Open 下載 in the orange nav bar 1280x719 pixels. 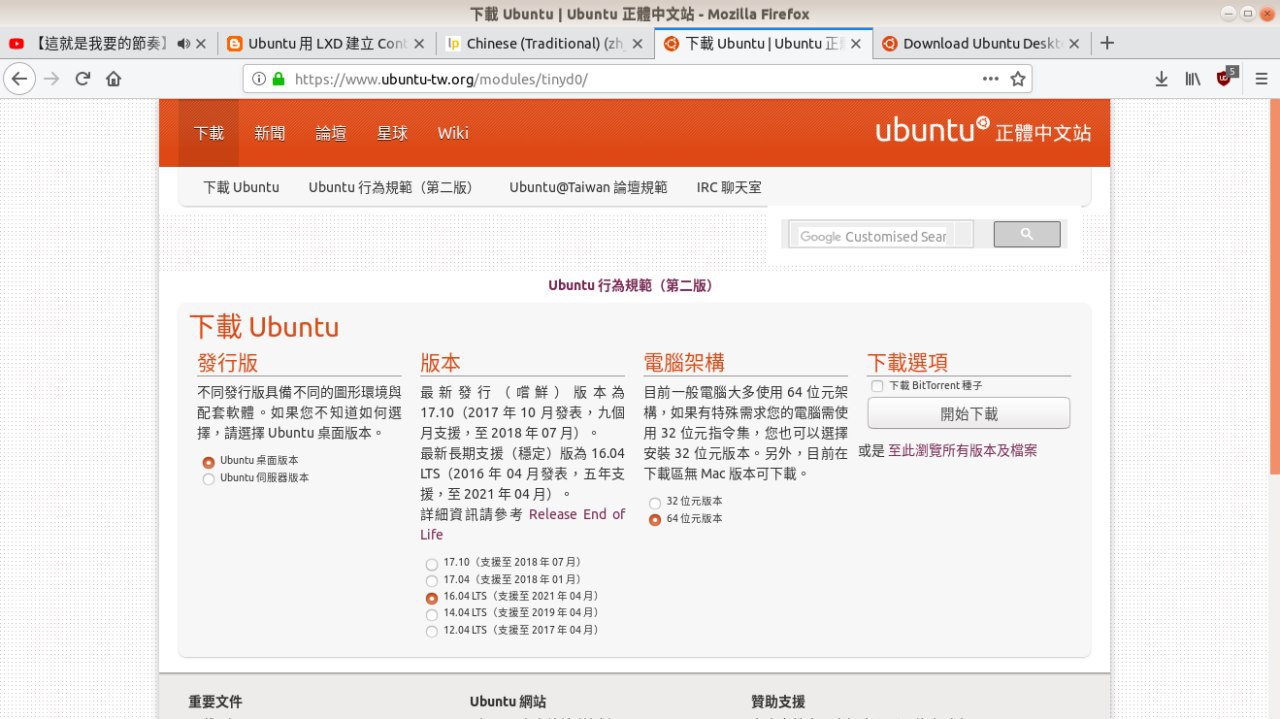[209, 133]
